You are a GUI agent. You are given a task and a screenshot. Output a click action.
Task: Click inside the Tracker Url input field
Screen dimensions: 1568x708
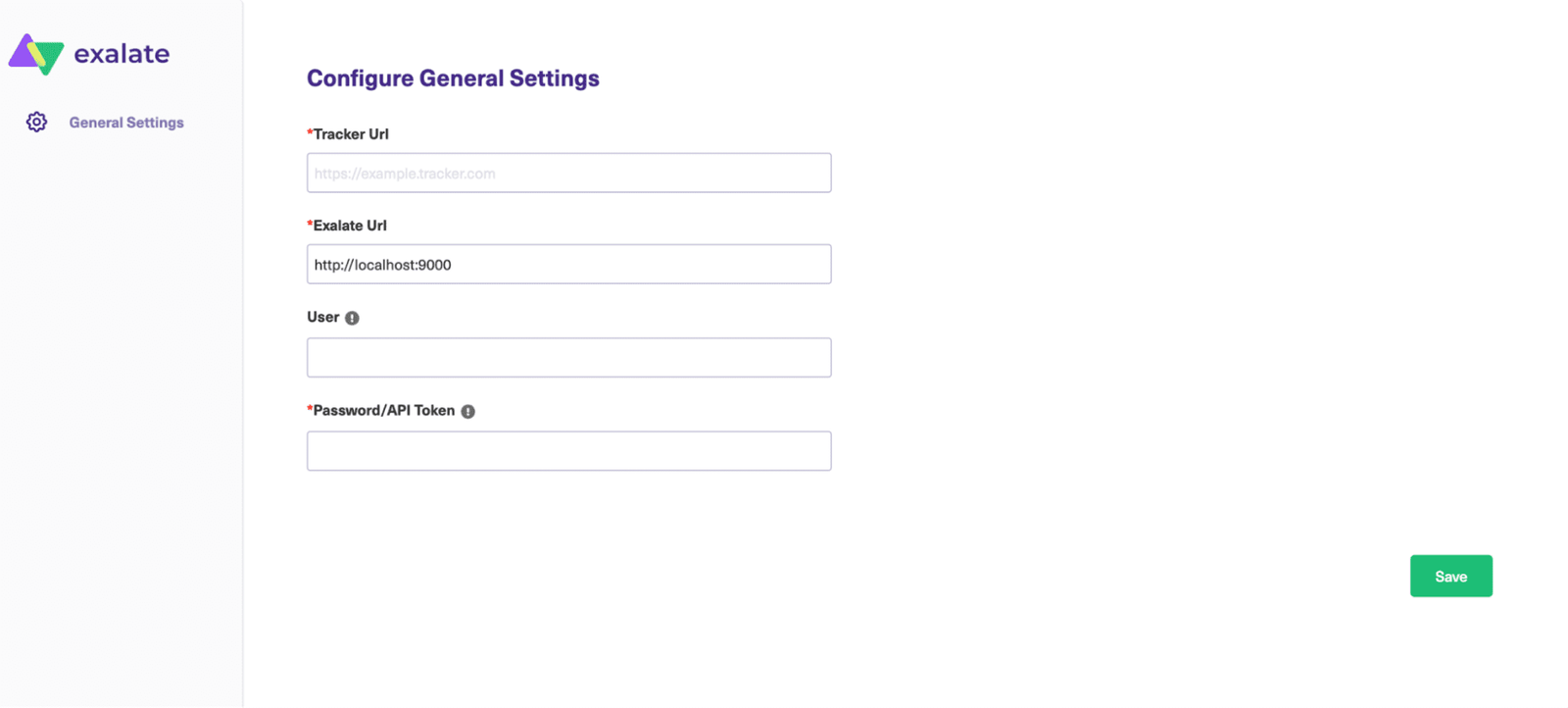pos(568,173)
